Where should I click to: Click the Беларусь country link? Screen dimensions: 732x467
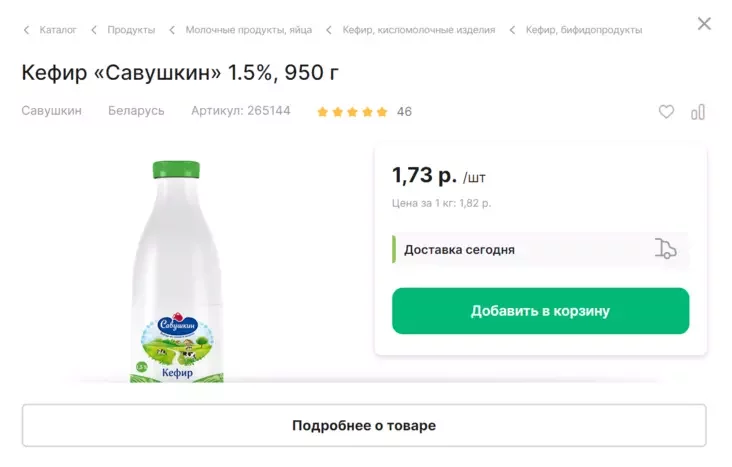[136, 111]
